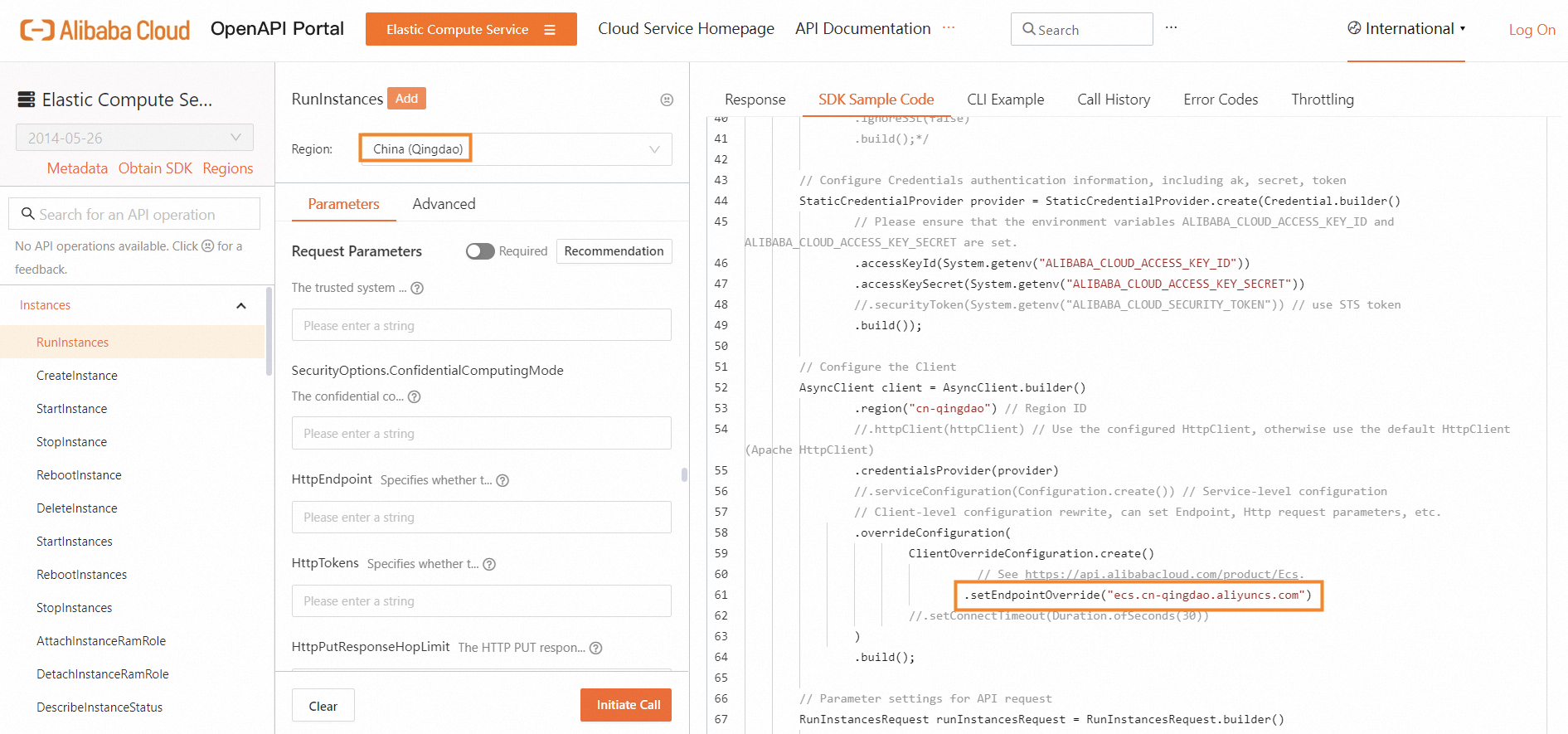Open the CLI Example tab
Screen dimensions: 1568x734
[1005, 100]
